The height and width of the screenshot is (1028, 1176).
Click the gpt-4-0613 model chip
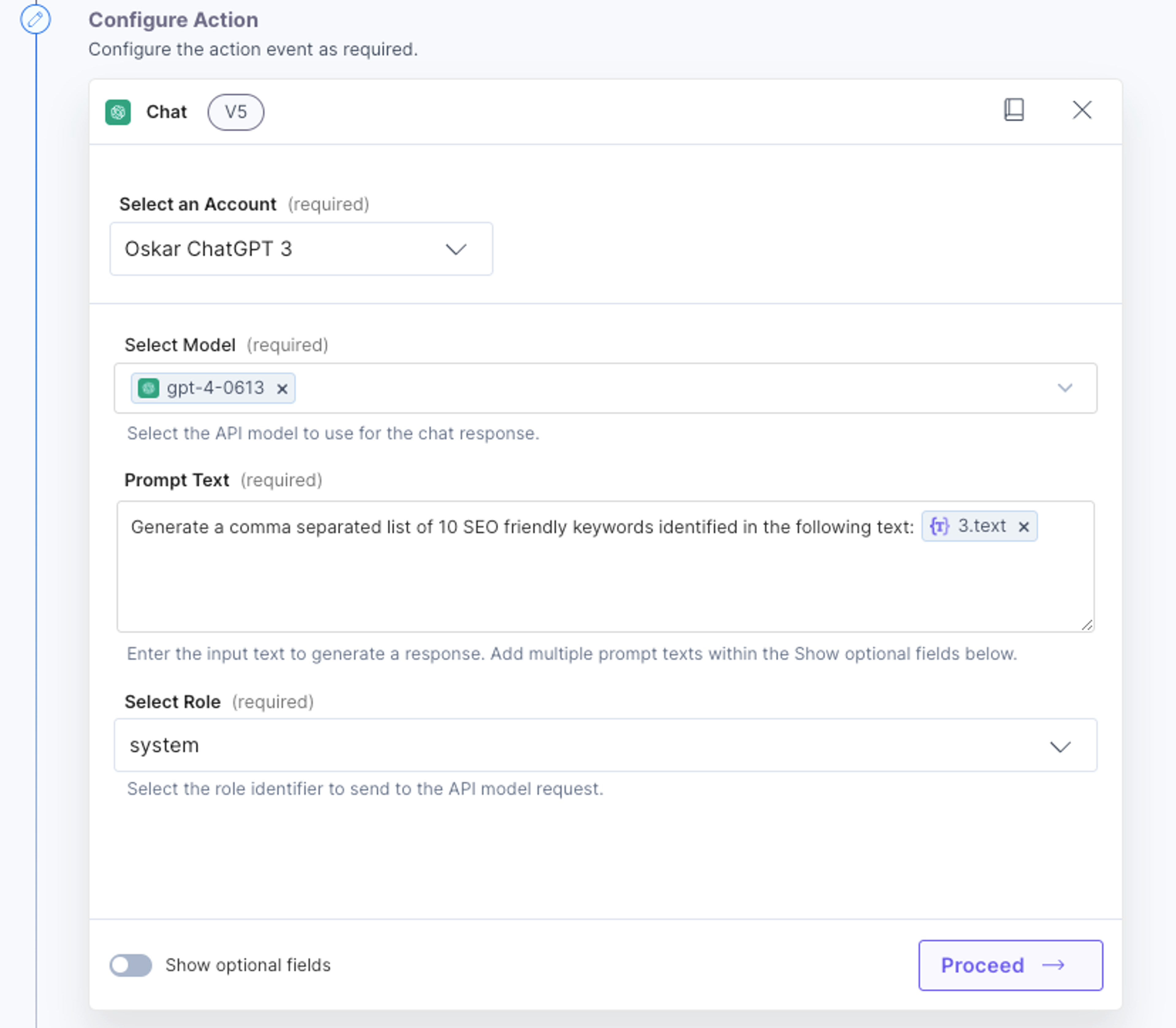(x=213, y=388)
